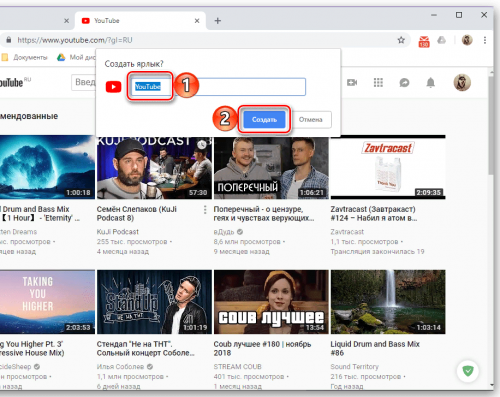Screen dimensions: 500x397
Task: Click the new tab plus button
Action: pos(218,21)
